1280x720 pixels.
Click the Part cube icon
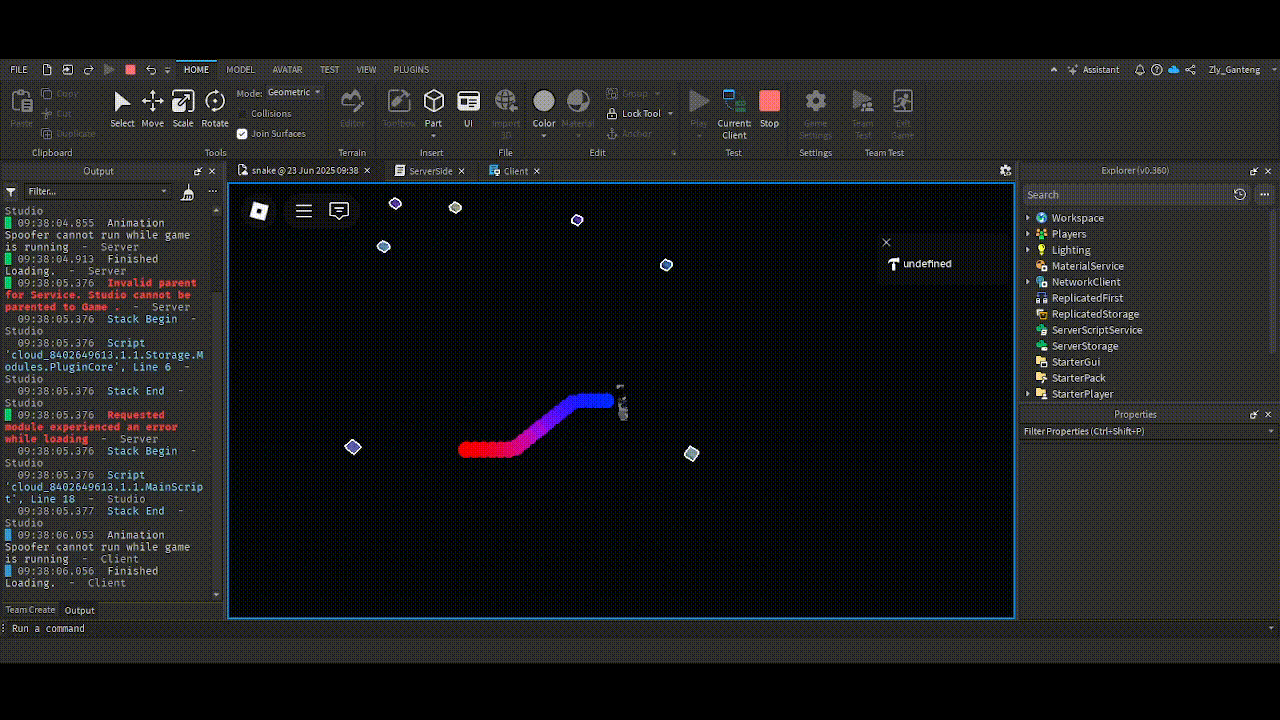point(434,100)
